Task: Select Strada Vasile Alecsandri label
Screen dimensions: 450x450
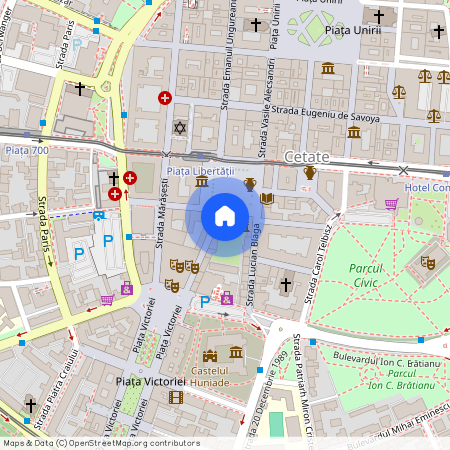Action: point(267,108)
